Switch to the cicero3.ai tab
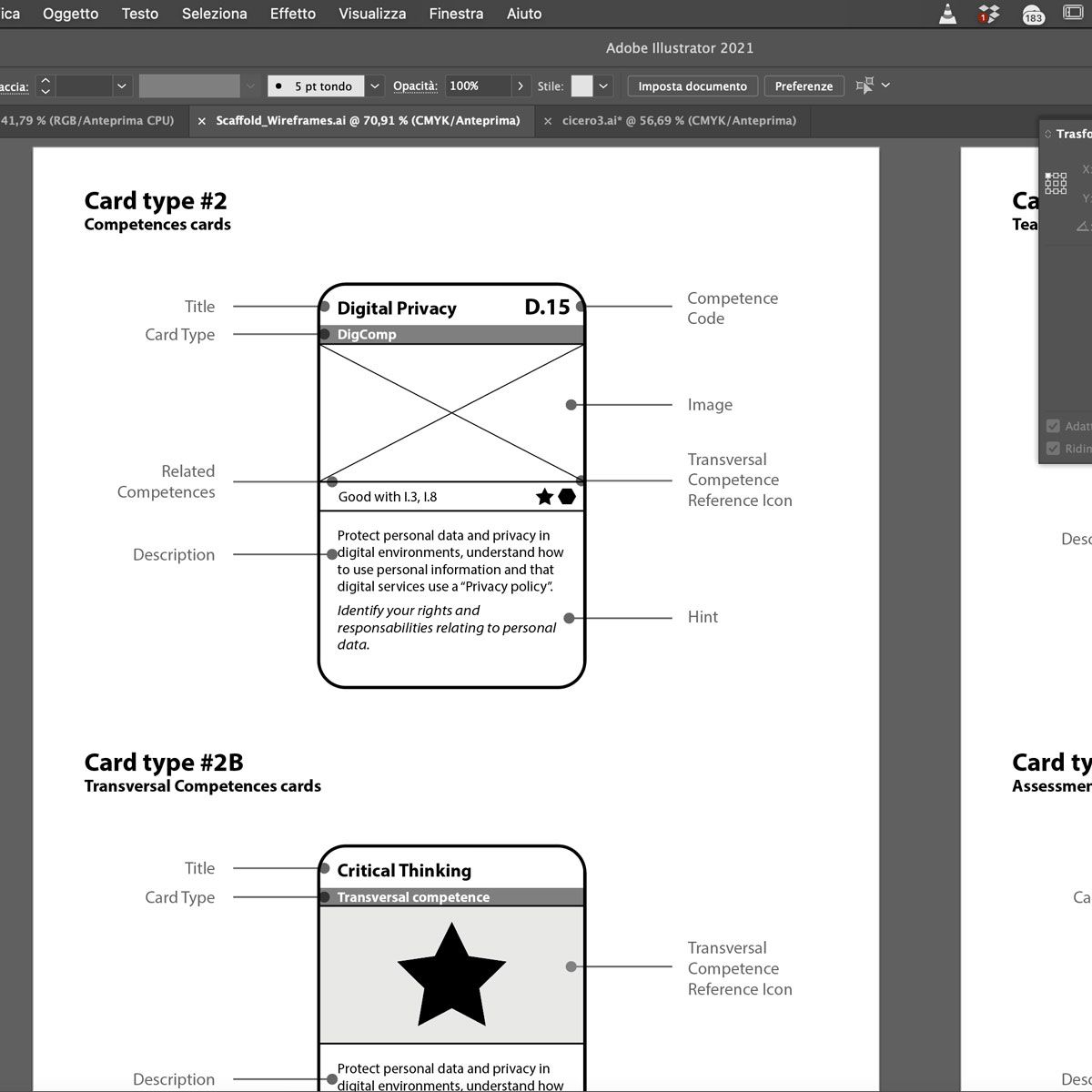 [679, 120]
